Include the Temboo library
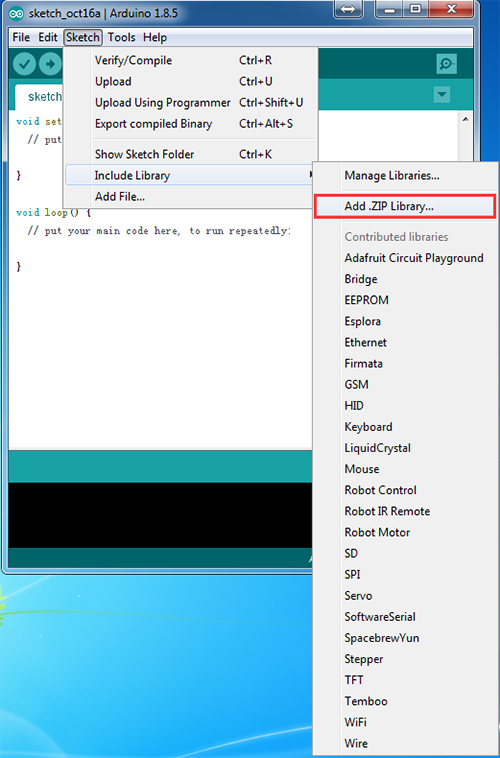 point(405,701)
